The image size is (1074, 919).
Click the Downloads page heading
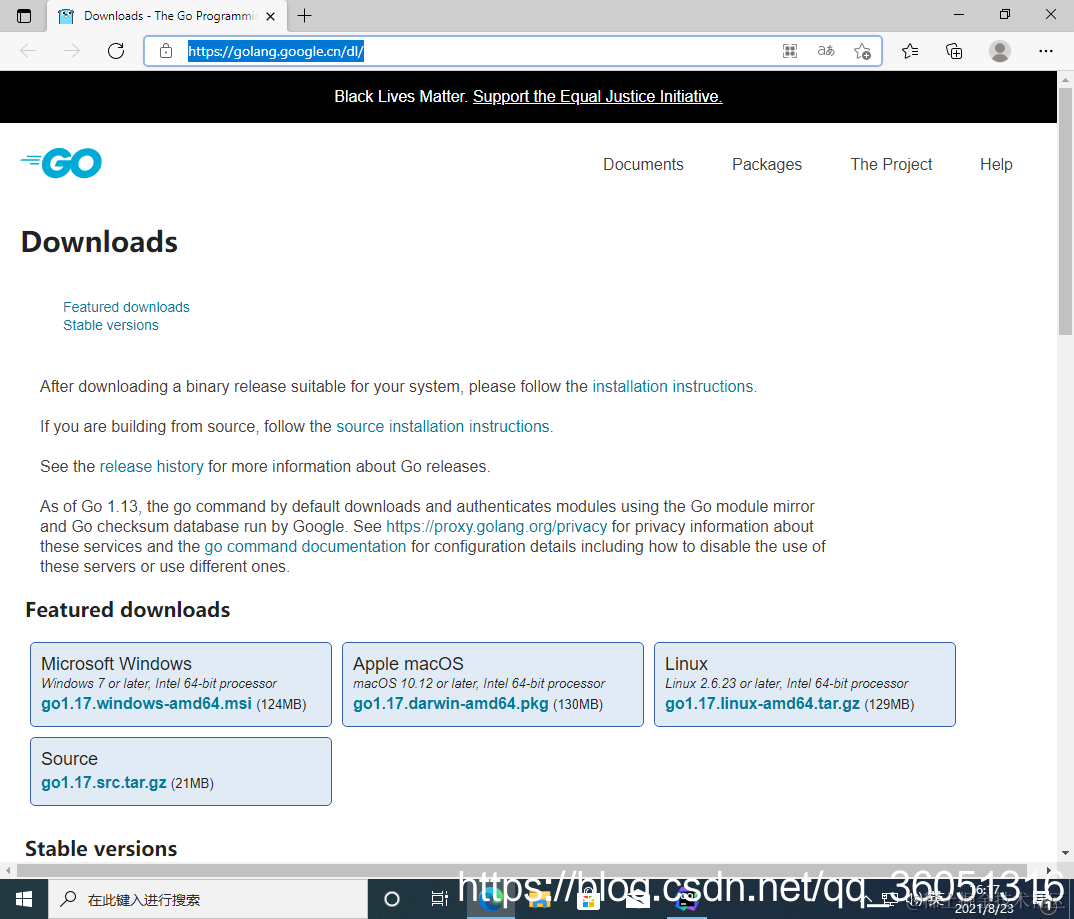tap(99, 242)
